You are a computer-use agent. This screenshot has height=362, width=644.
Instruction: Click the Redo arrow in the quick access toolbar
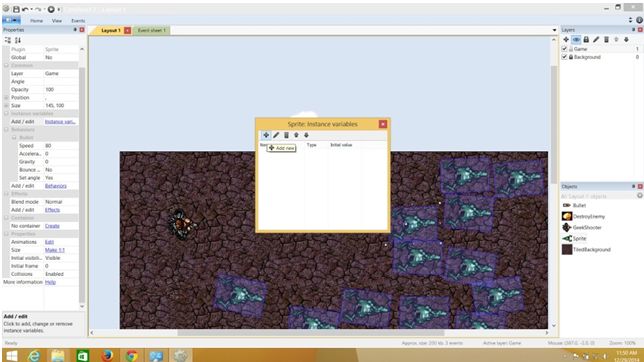tap(38, 9)
